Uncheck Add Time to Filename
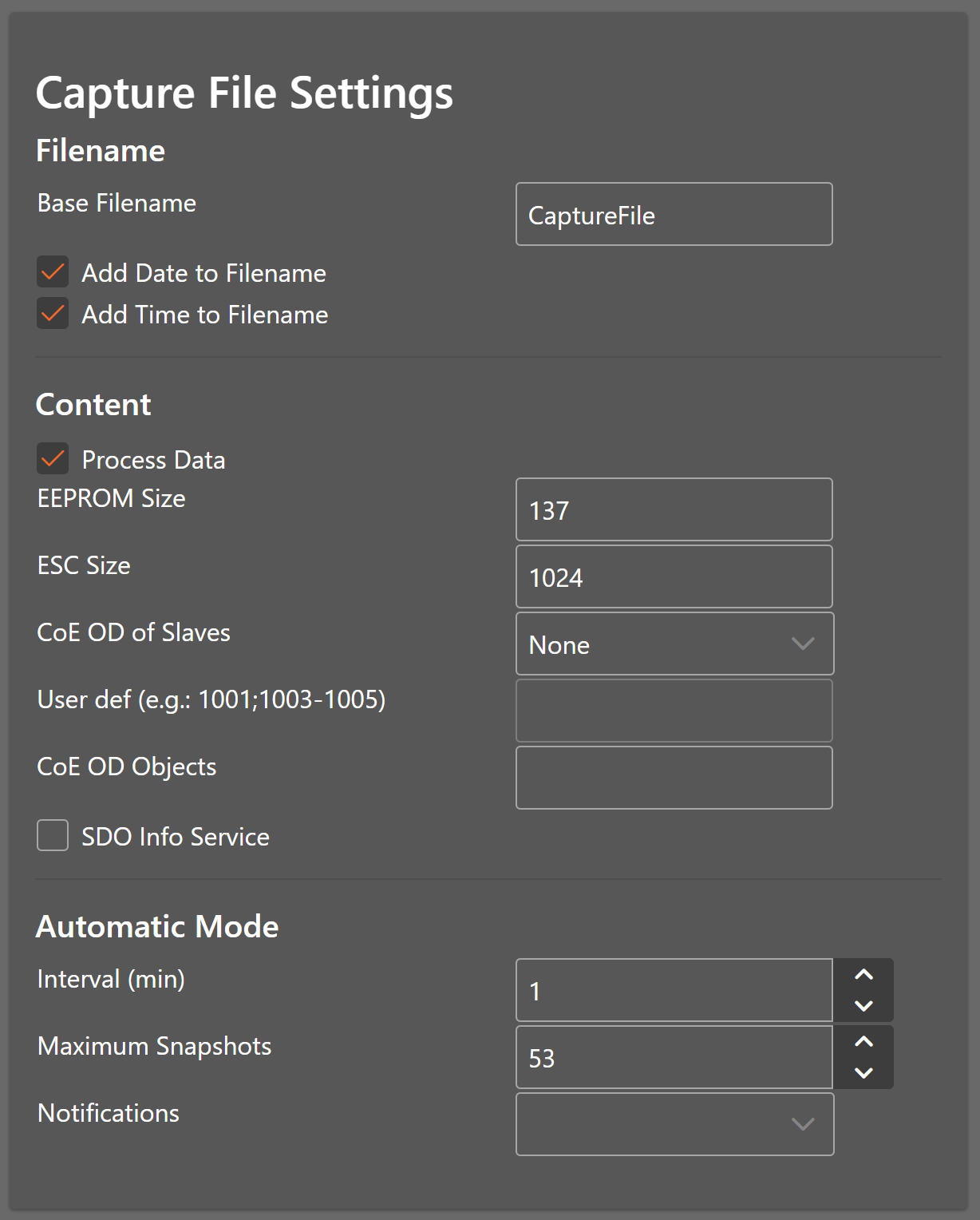Image resolution: width=980 pixels, height=1220 pixels. [x=53, y=314]
